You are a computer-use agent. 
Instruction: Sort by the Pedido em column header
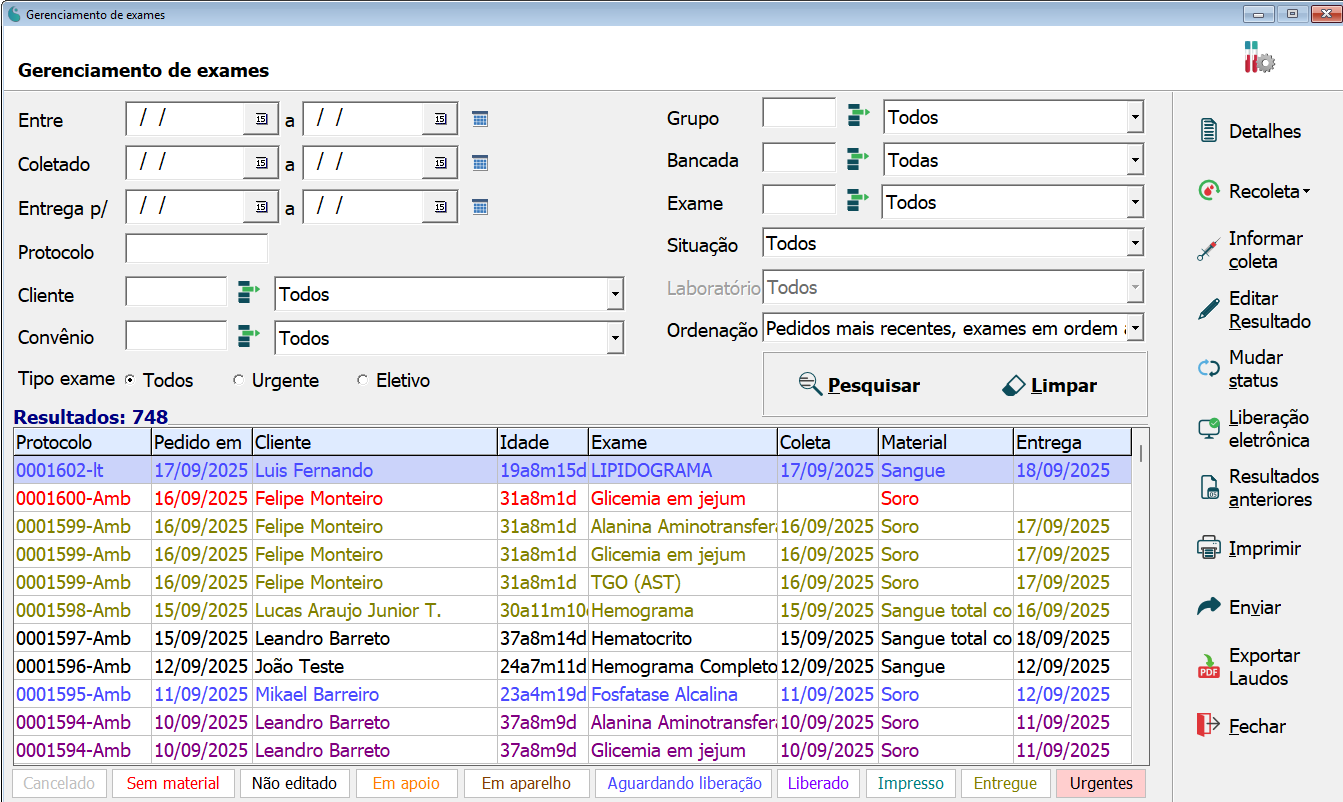click(x=201, y=442)
